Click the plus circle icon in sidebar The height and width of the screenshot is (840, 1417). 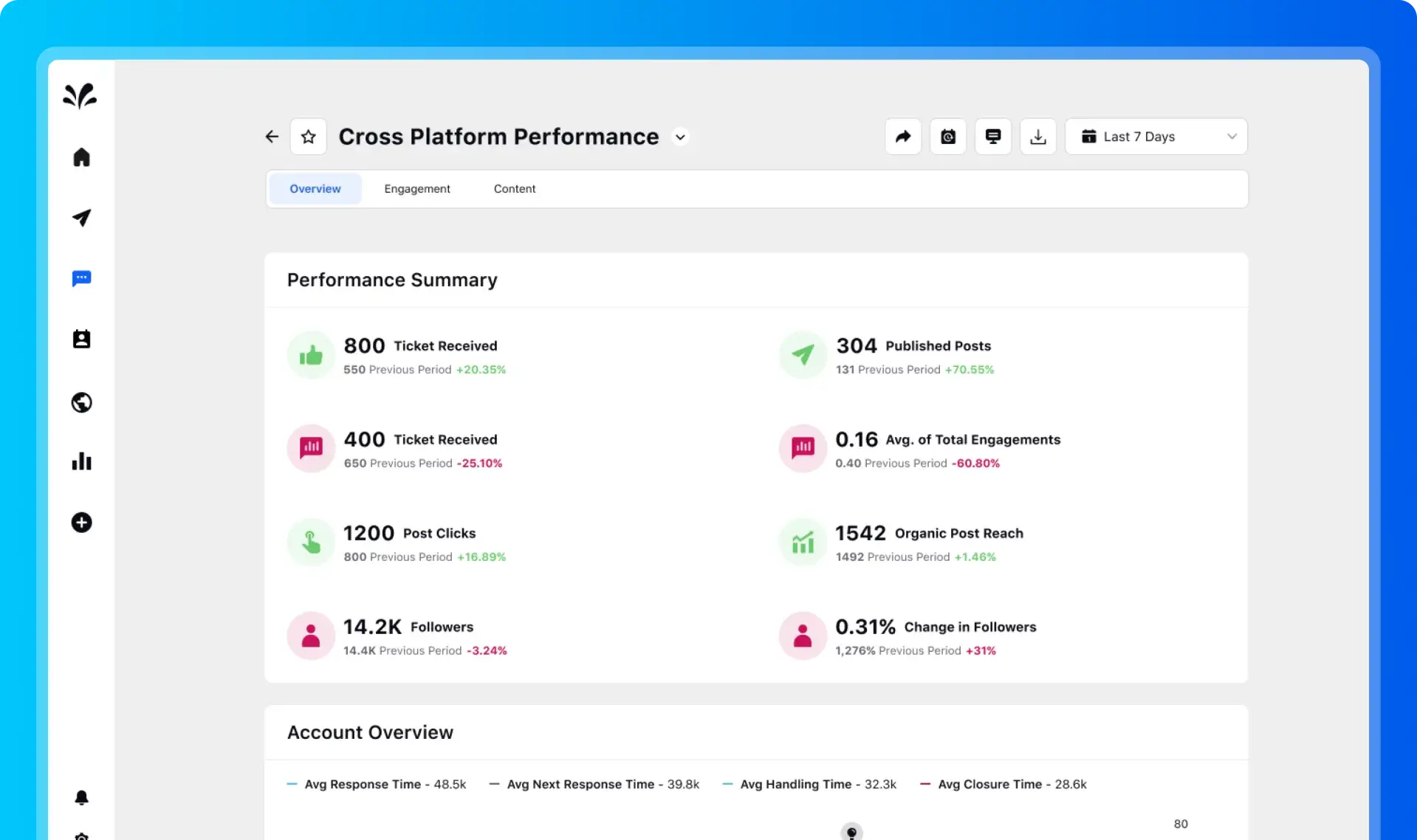pos(81,523)
